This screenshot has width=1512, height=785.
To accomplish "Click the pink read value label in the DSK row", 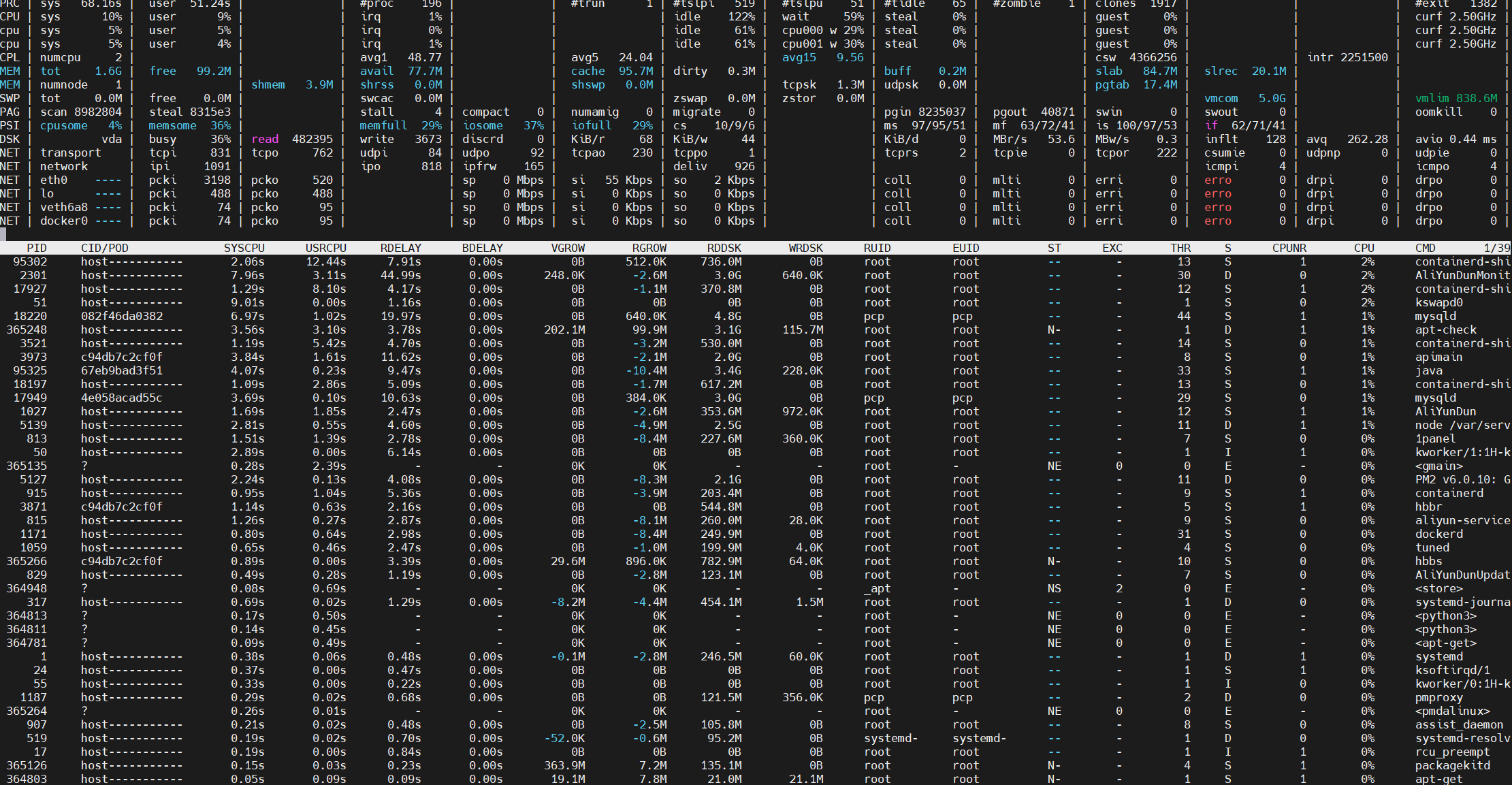I will point(265,139).
